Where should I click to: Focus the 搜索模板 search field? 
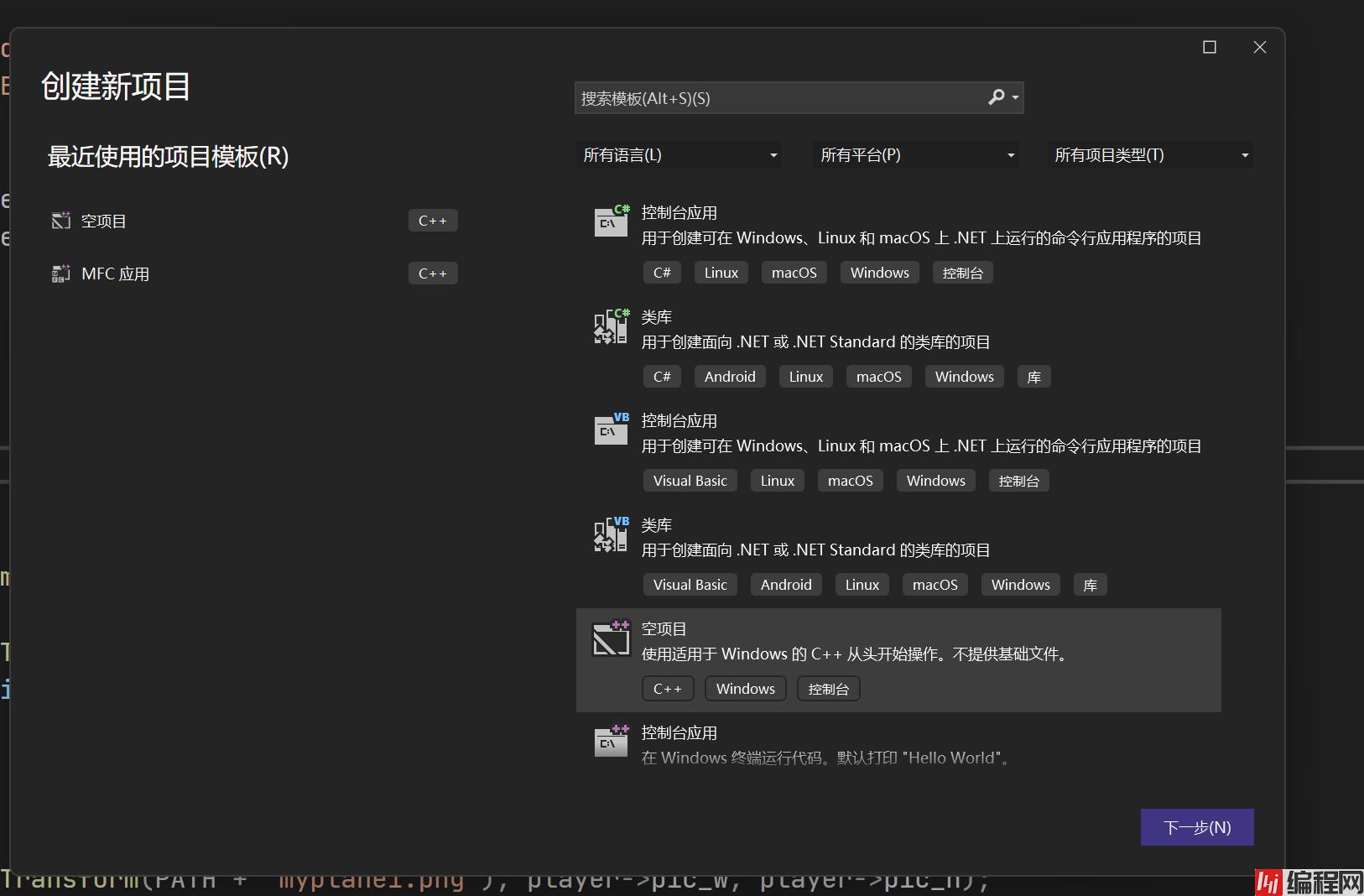point(780,98)
